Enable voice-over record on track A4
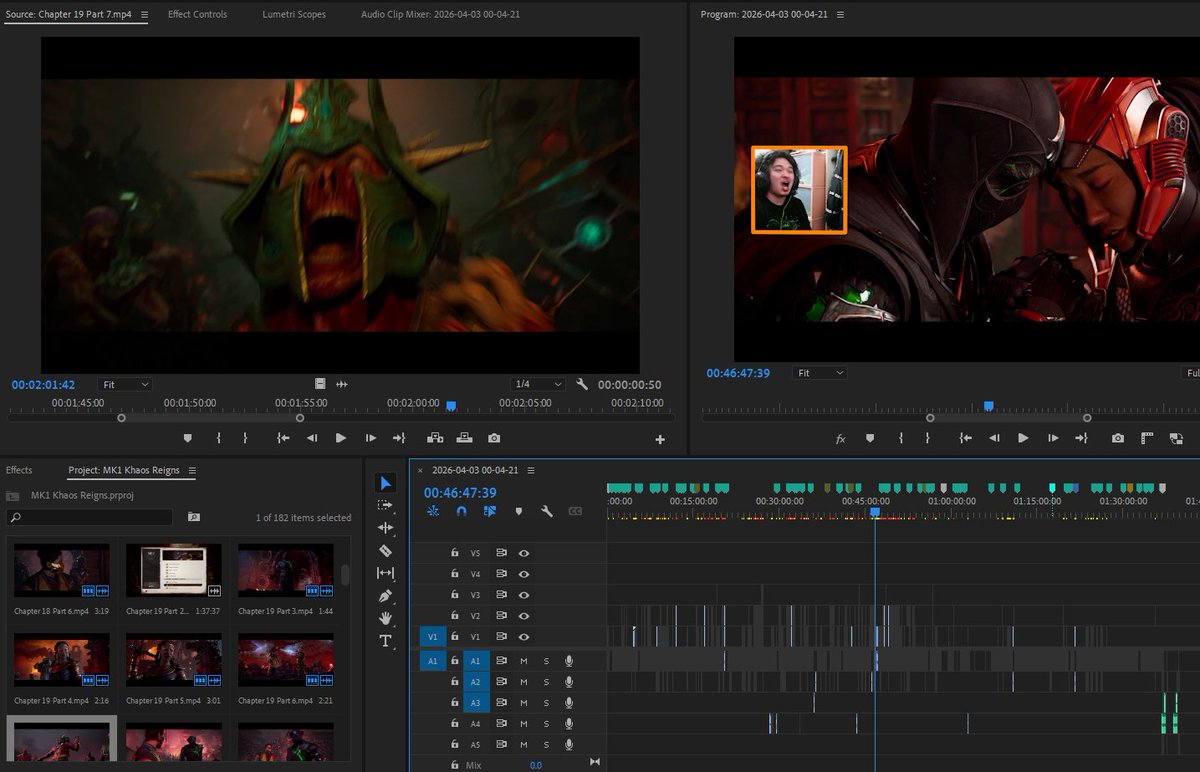 (x=569, y=724)
